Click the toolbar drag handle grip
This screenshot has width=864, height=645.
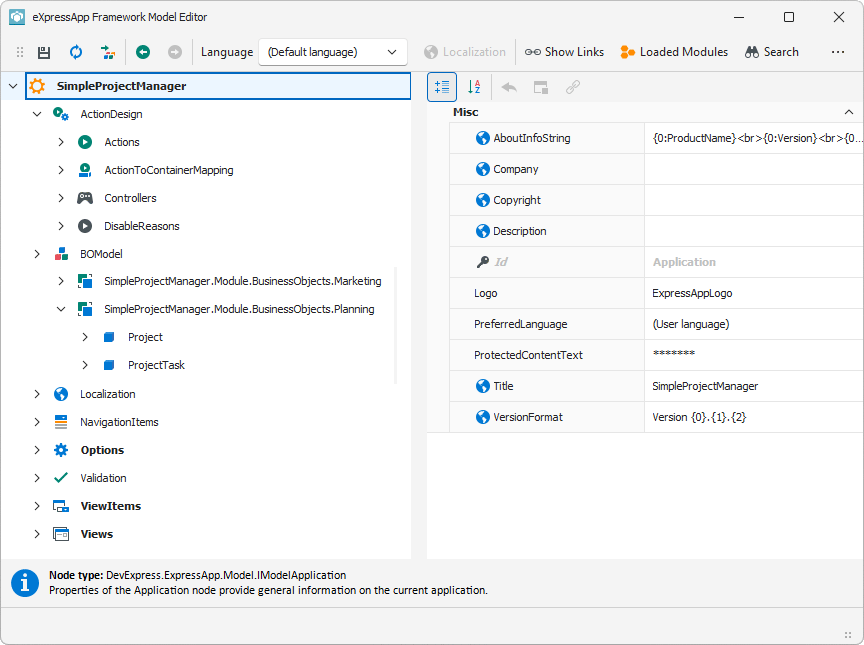(20, 52)
